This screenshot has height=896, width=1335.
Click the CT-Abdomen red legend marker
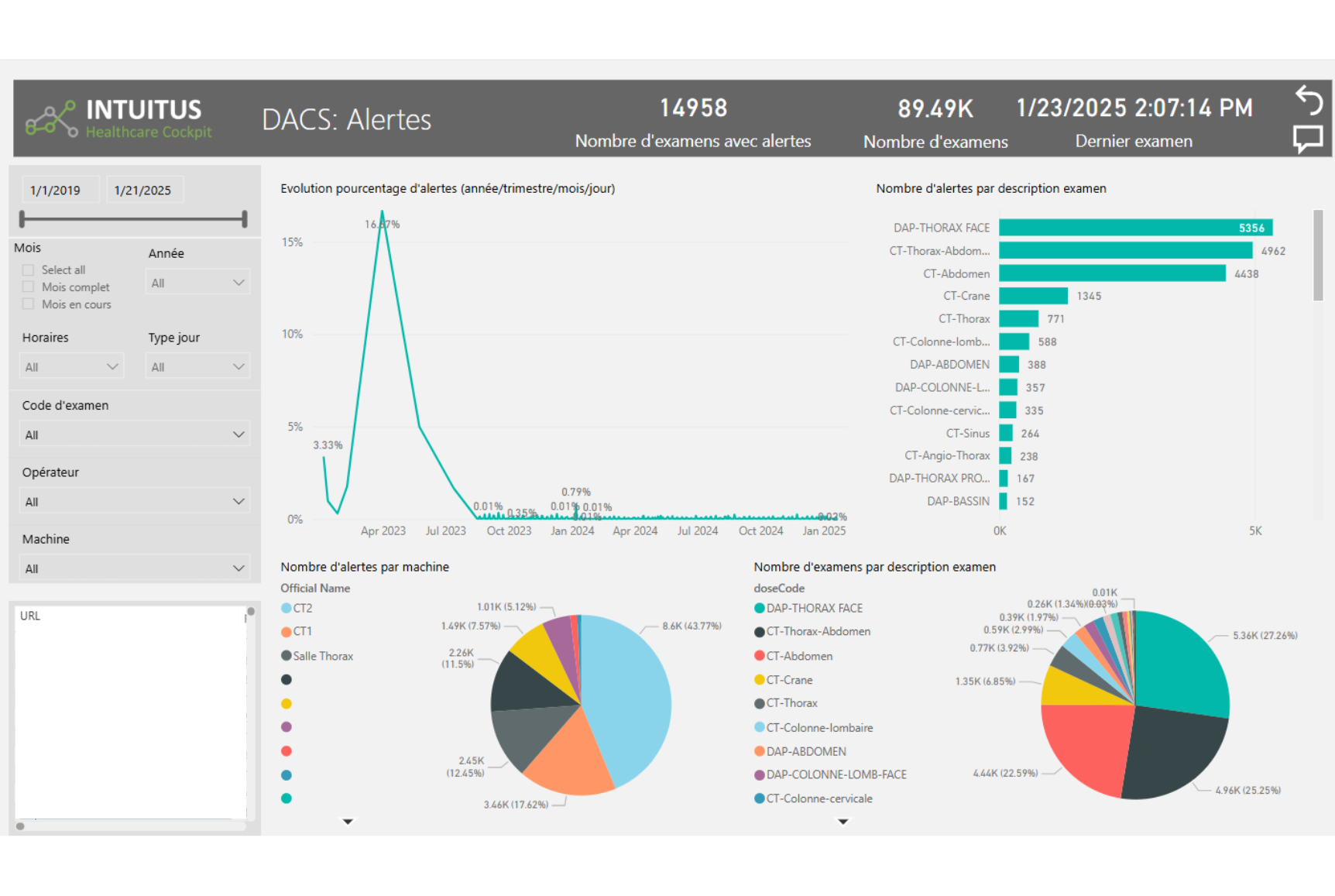[760, 656]
